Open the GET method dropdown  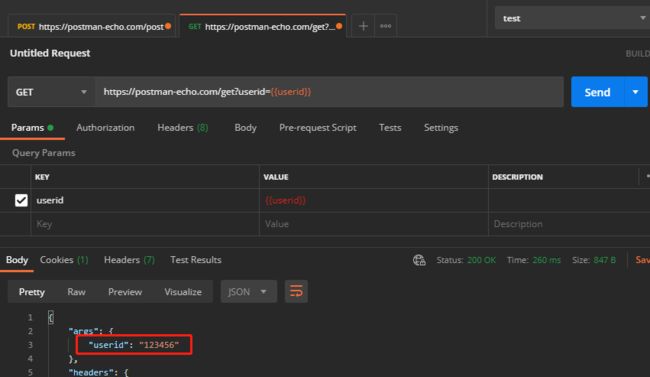51,92
